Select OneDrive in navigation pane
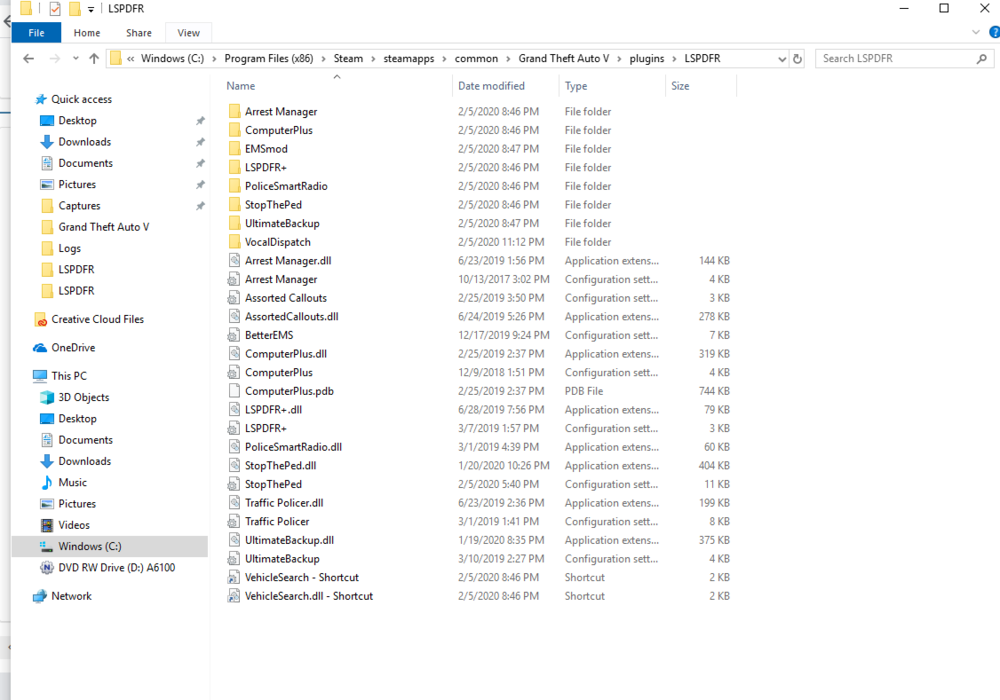 pyautogui.click(x=73, y=347)
